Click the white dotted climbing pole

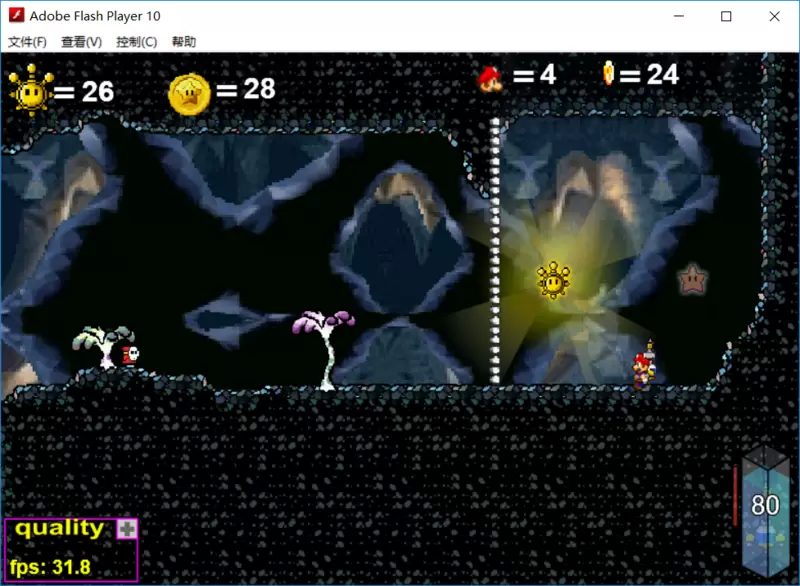point(494,250)
